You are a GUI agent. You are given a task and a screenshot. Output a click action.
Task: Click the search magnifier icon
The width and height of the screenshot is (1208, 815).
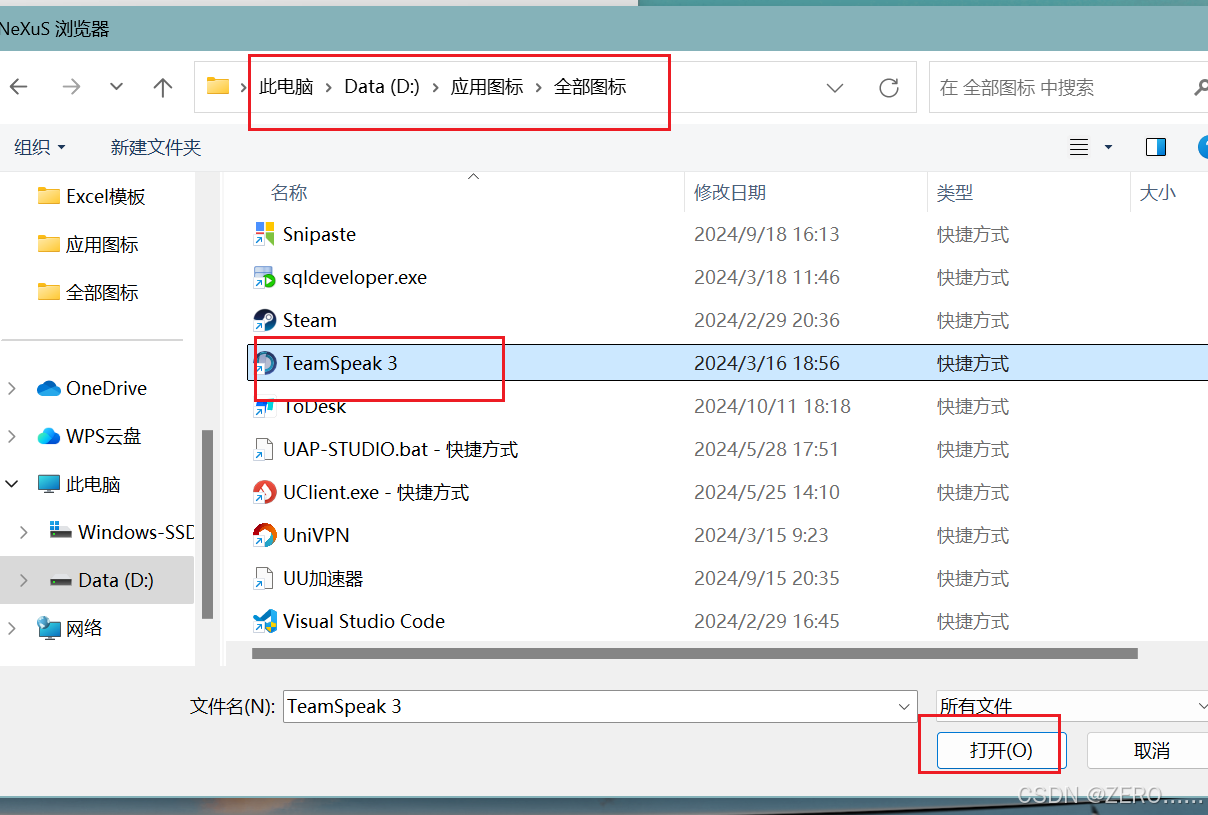[1200, 88]
